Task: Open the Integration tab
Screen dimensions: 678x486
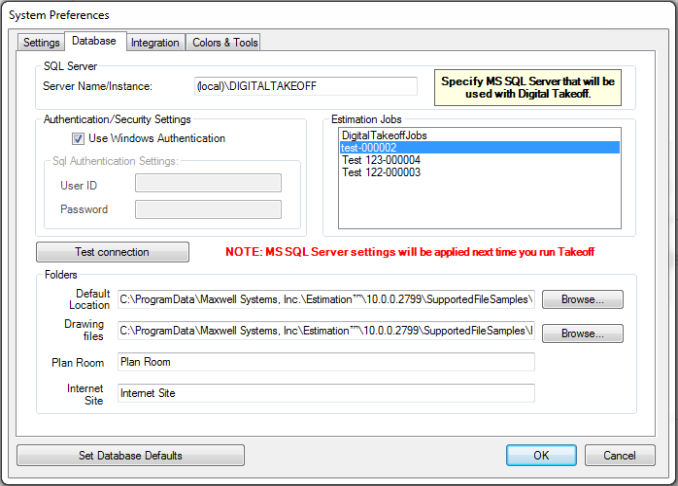Action: (155, 42)
